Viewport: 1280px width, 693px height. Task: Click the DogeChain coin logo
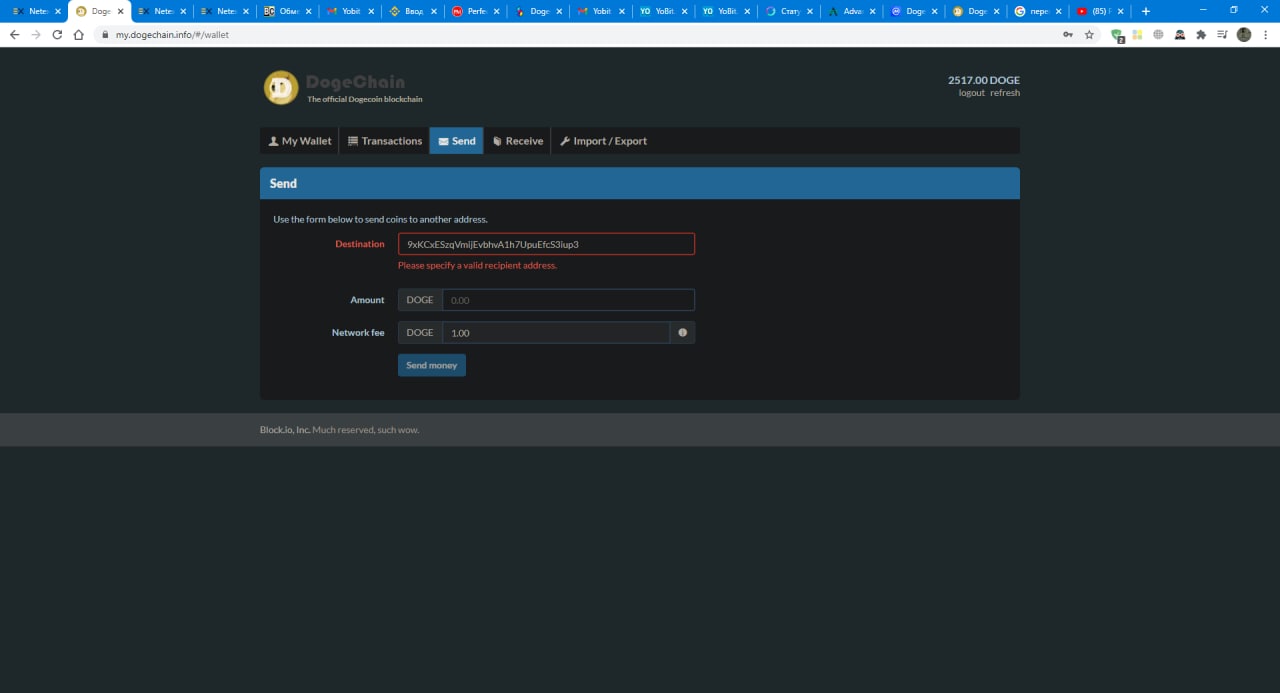(281, 88)
